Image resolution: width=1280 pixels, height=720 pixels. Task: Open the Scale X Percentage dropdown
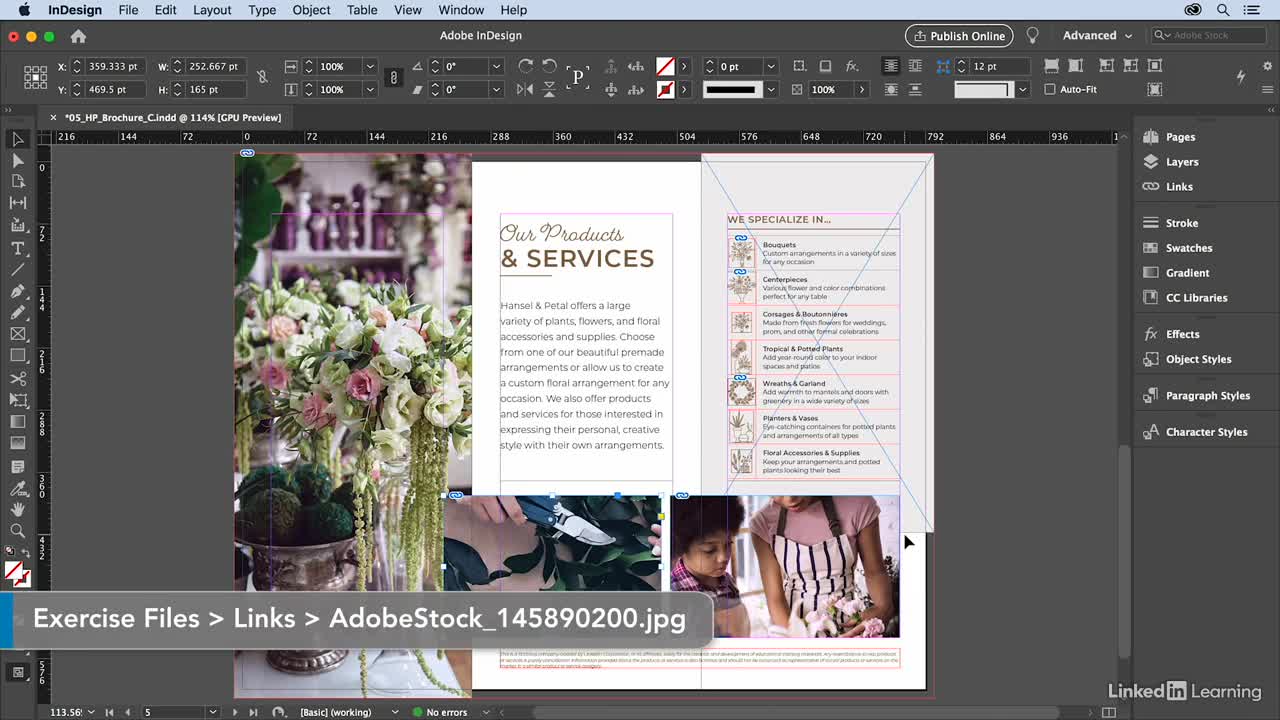coord(369,66)
